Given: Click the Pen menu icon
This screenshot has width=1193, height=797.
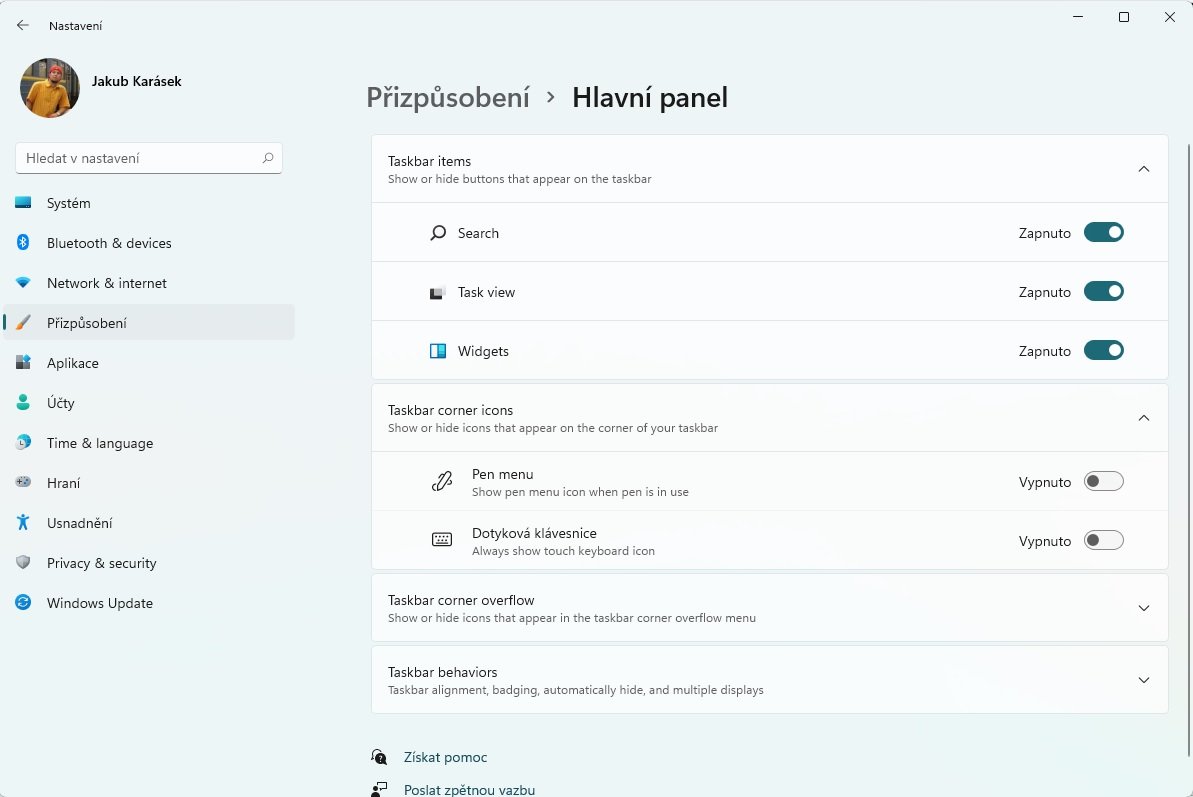Looking at the screenshot, I should click(442, 481).
